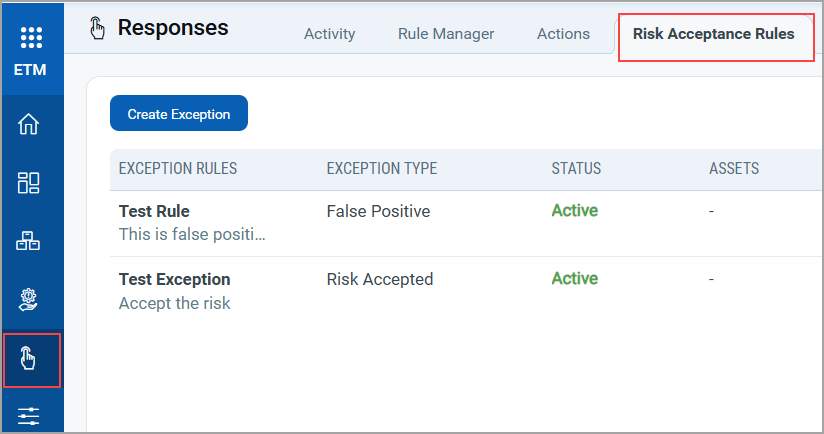Click the hand icon beside Responses title
The image size is (824, 434).
click(97, 29)
